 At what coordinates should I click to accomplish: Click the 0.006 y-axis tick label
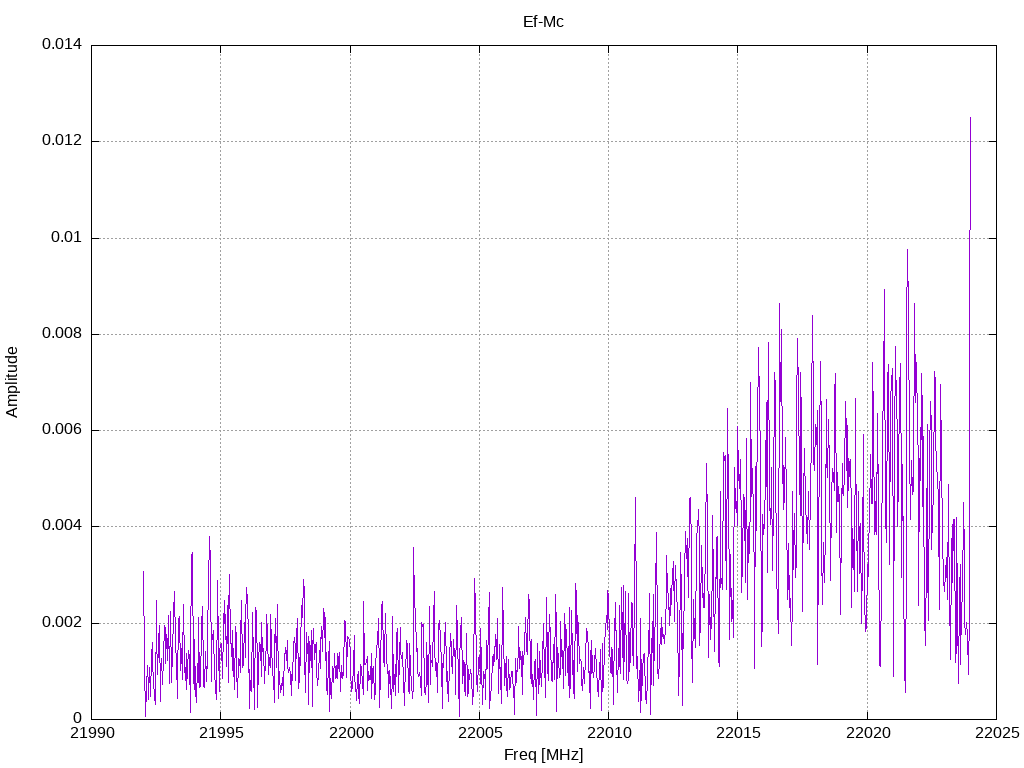click(61, 430)
